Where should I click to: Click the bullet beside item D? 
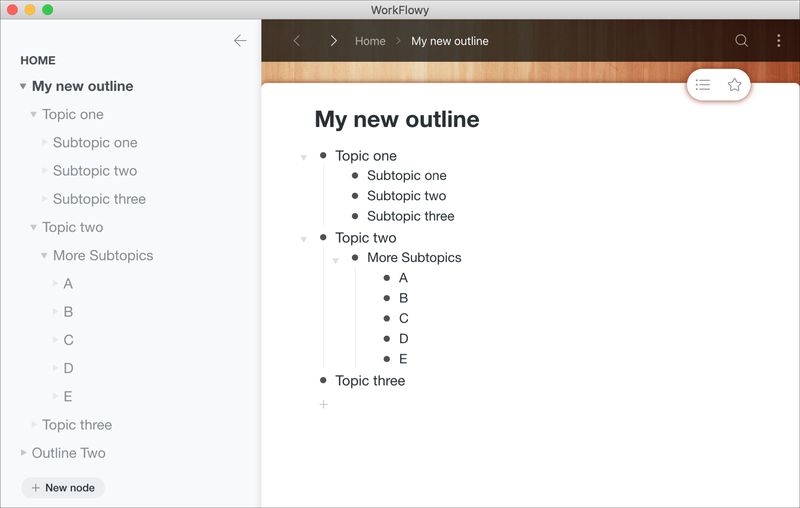coord(387,339)
